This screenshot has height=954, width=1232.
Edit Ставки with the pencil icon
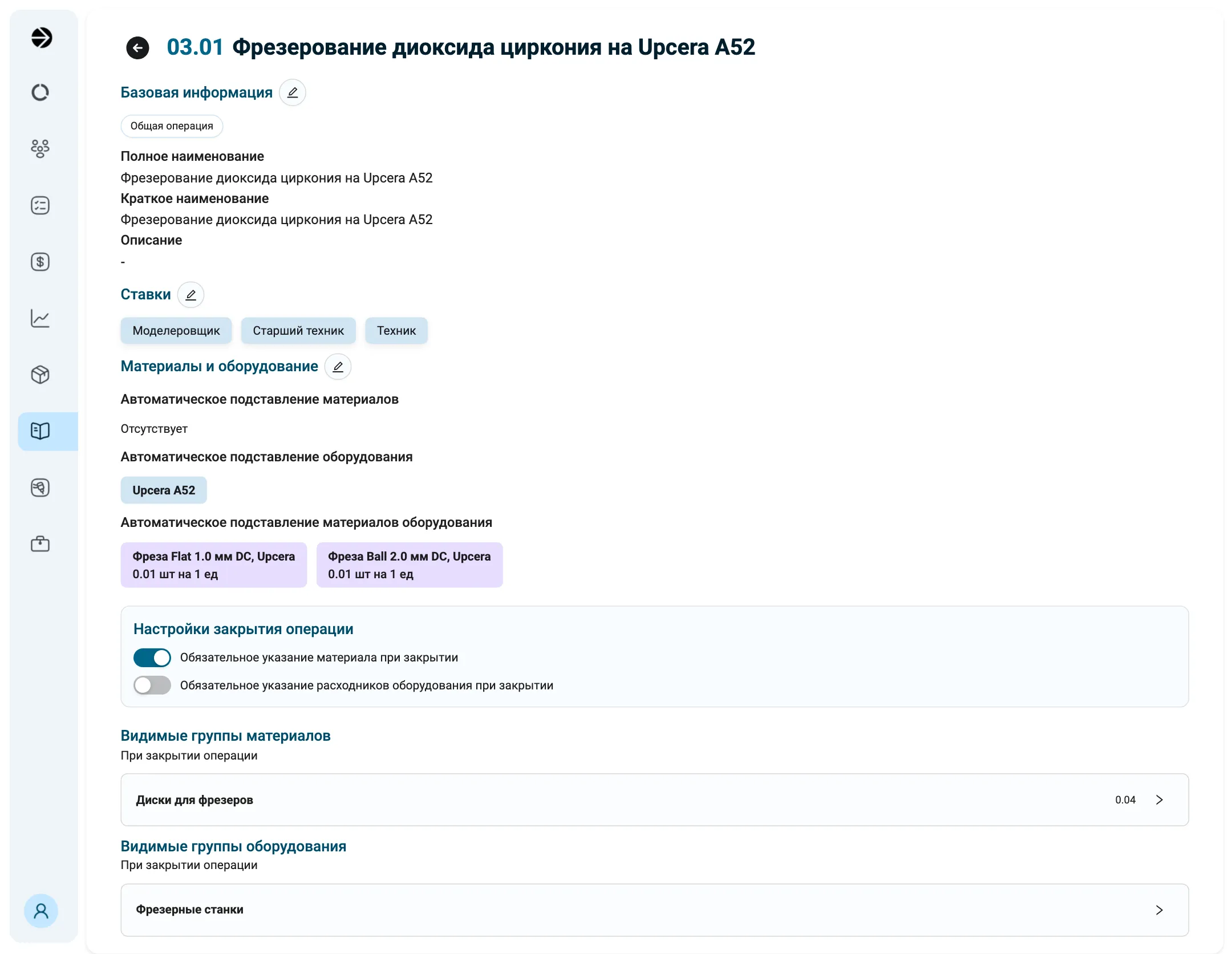point(191,295)
